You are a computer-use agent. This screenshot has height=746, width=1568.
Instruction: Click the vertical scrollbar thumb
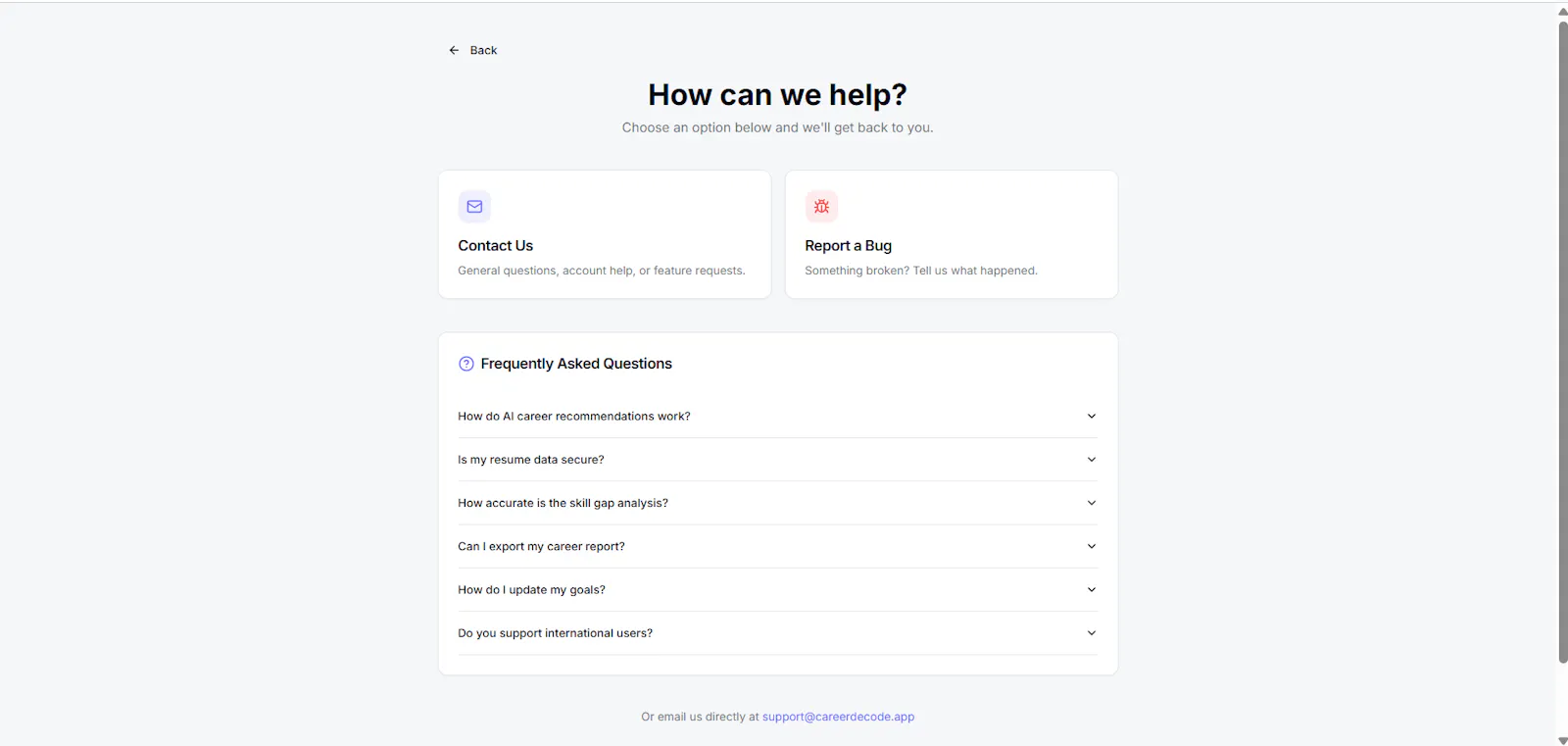click(1562, 342)
